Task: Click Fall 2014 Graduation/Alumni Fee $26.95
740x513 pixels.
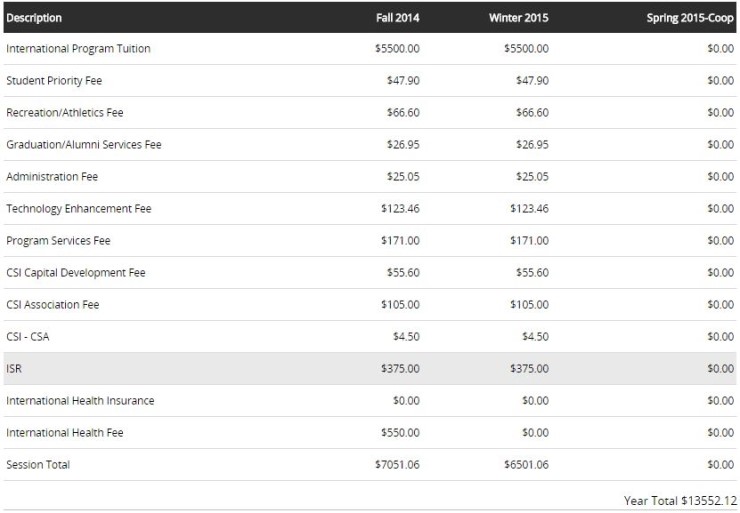Action: pos(403,144)
